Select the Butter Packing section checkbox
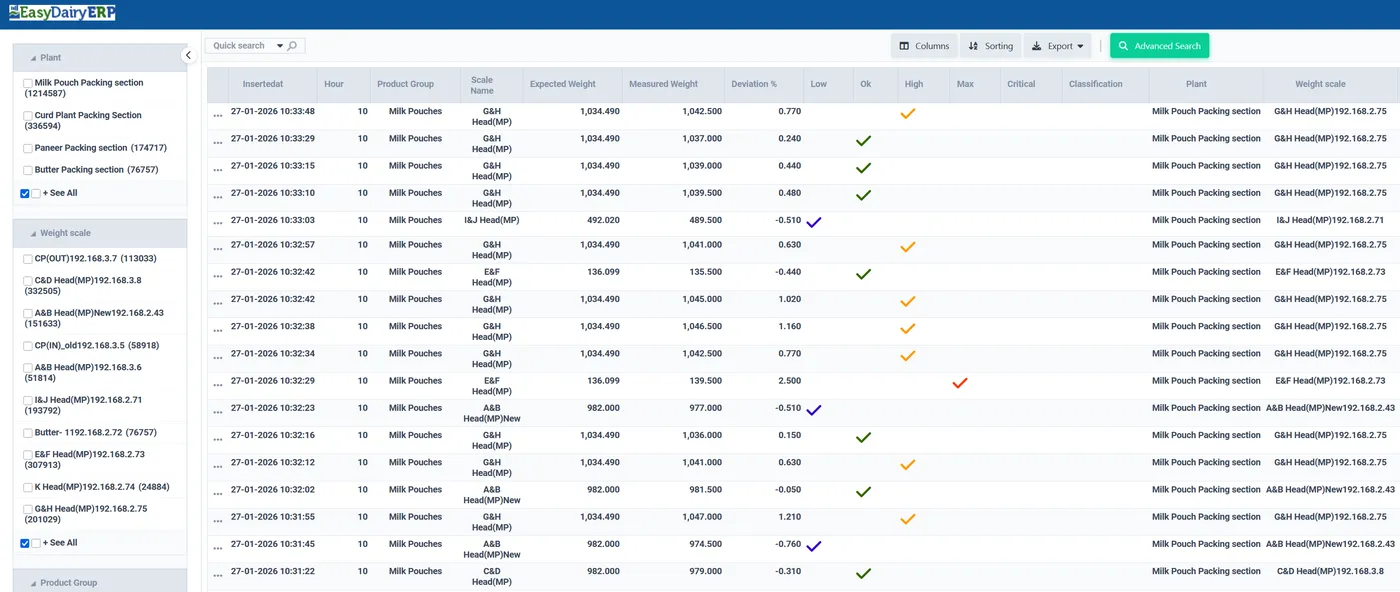This screenshot has width=1400, height=592. (x=28, y=170)
